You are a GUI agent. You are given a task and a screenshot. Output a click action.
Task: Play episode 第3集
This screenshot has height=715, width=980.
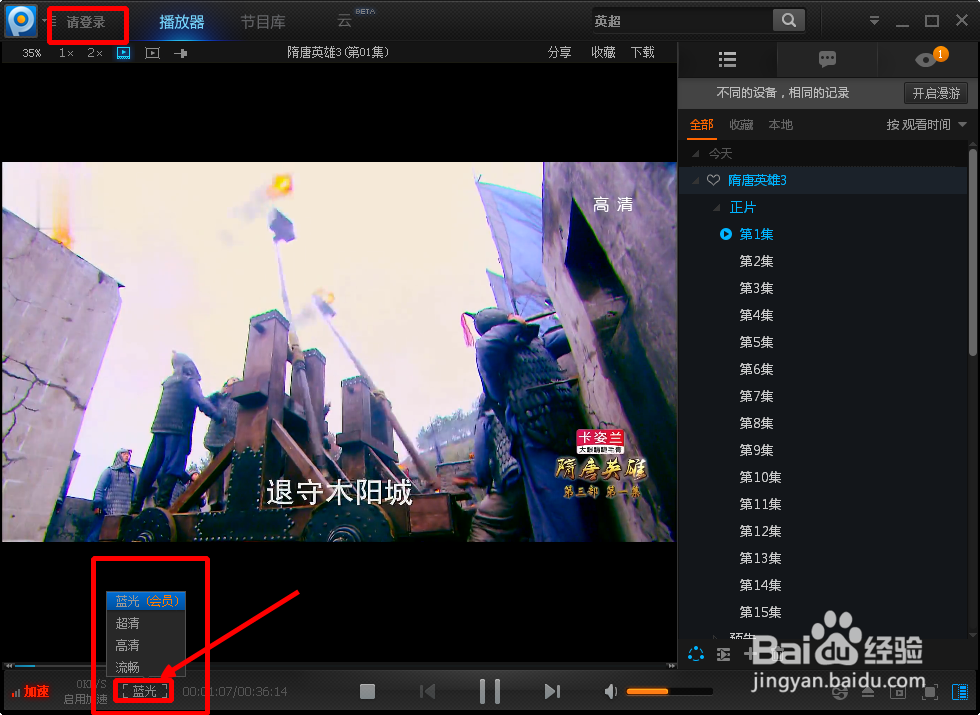pos(756,288)
